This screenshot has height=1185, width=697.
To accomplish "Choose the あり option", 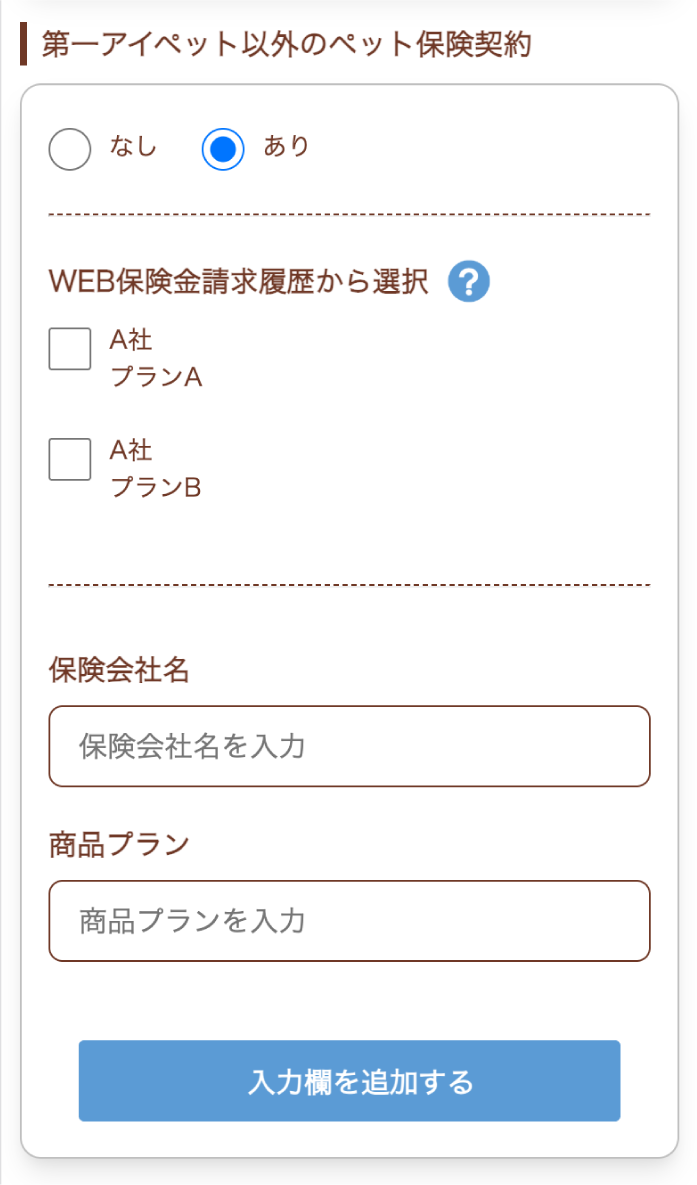I will (222, 148).
